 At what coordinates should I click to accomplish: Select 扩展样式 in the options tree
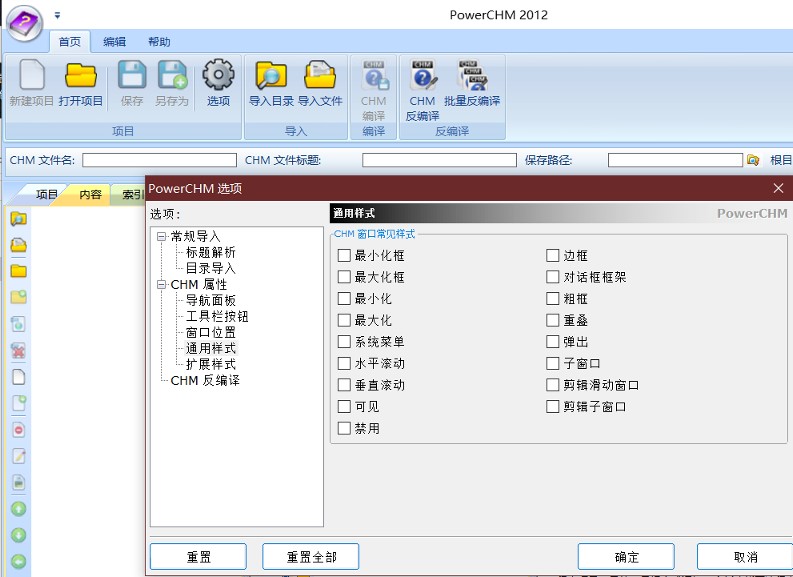211,365
